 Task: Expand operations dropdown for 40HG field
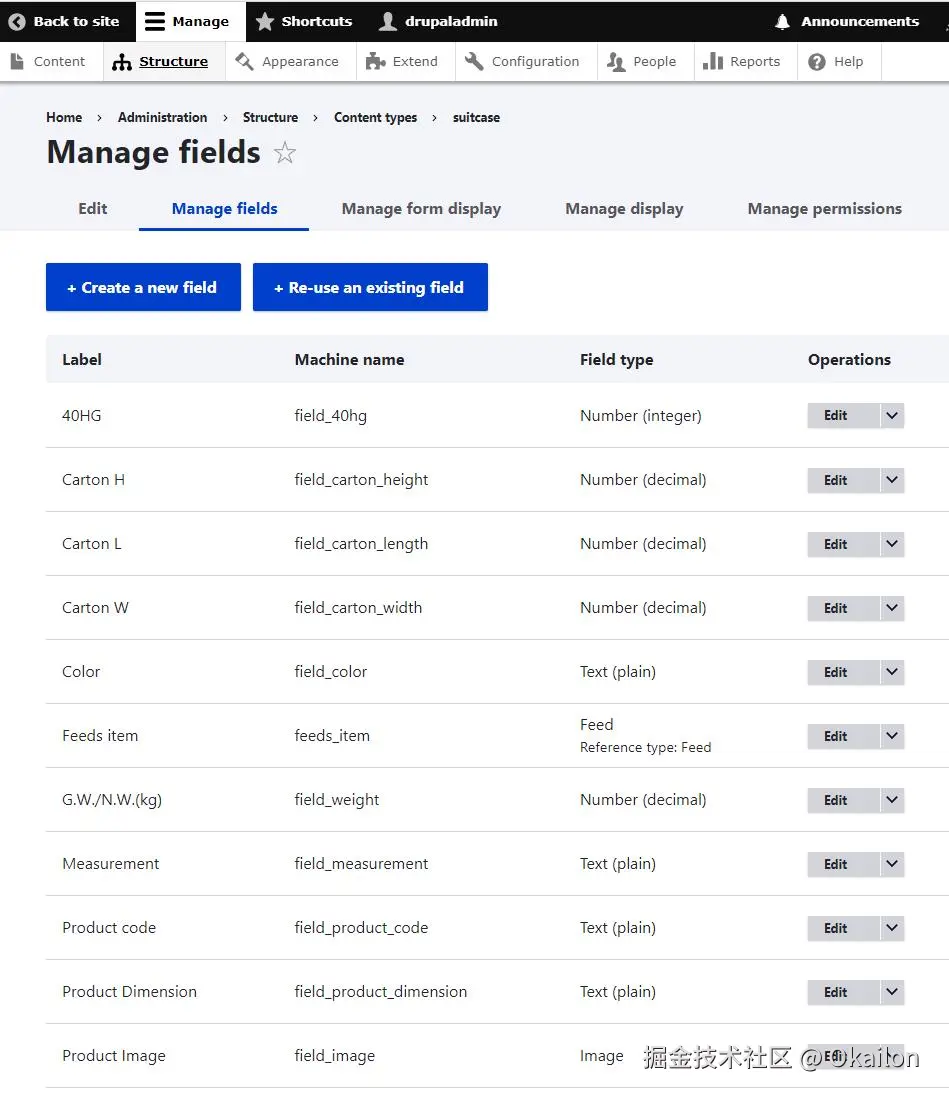click(892, 416)
